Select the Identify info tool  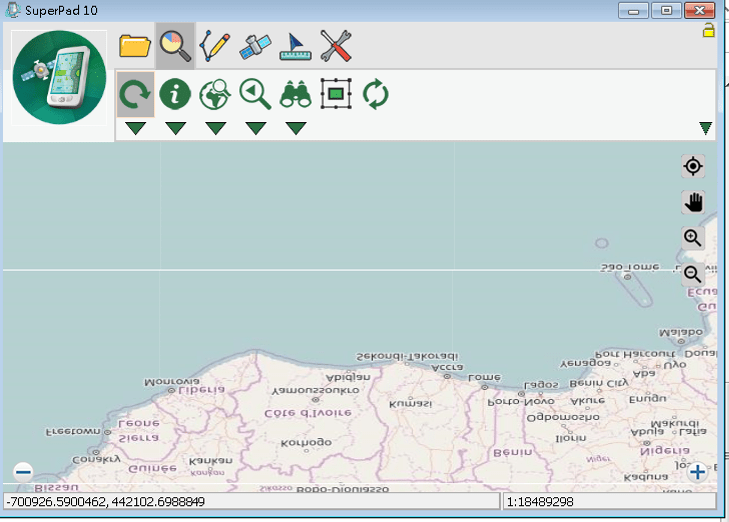point(175,94)
